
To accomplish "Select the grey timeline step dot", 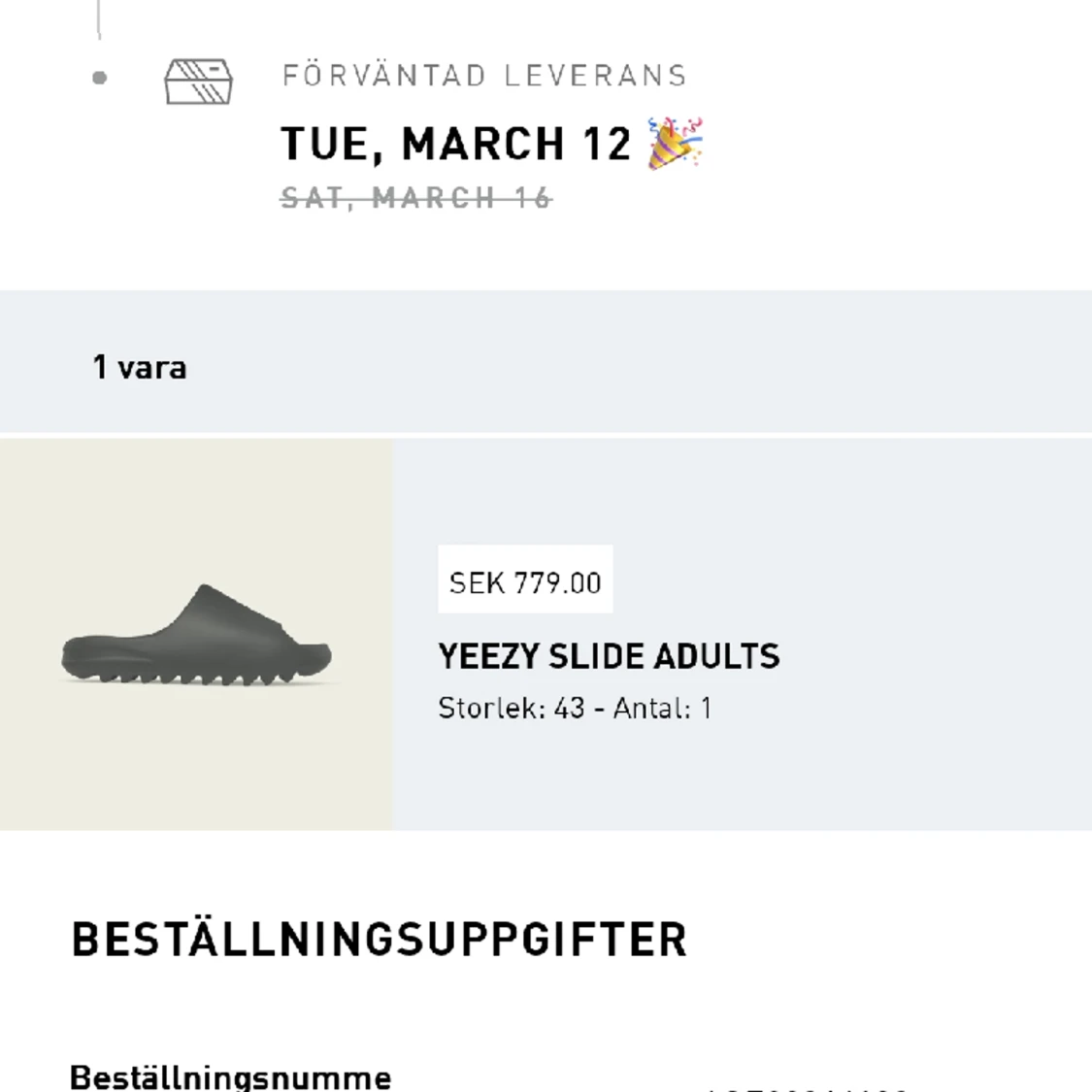I will pos(100,78).
